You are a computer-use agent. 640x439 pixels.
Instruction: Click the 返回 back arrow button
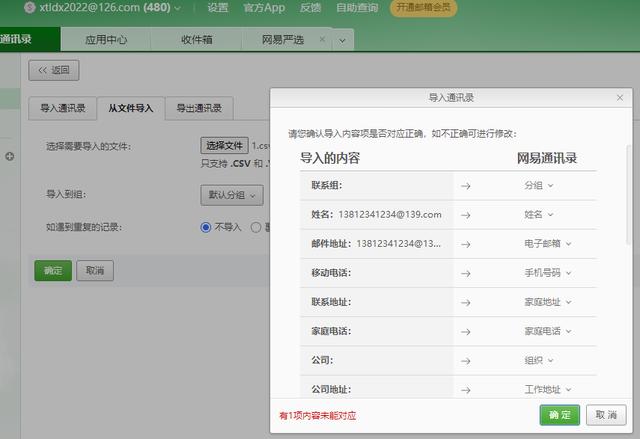coord(54,71)
